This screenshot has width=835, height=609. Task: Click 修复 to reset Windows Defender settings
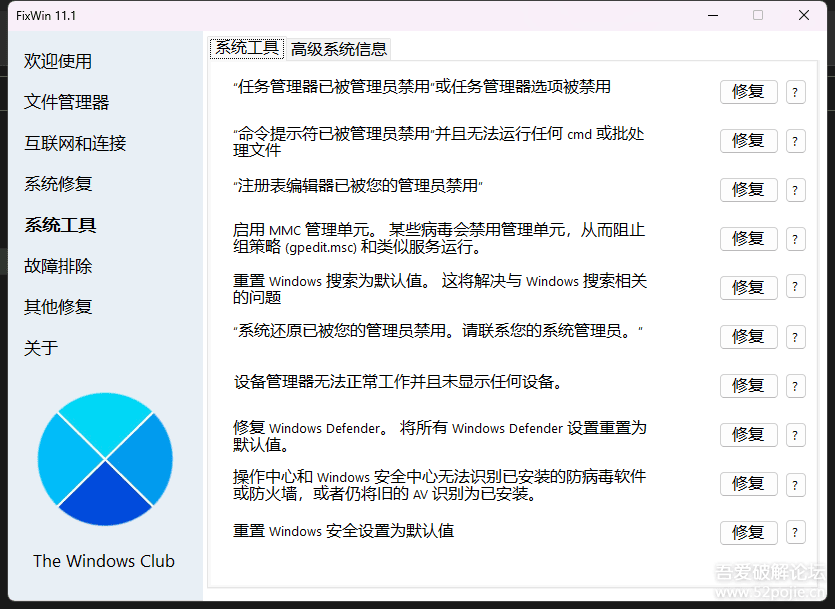pos(748,434)
